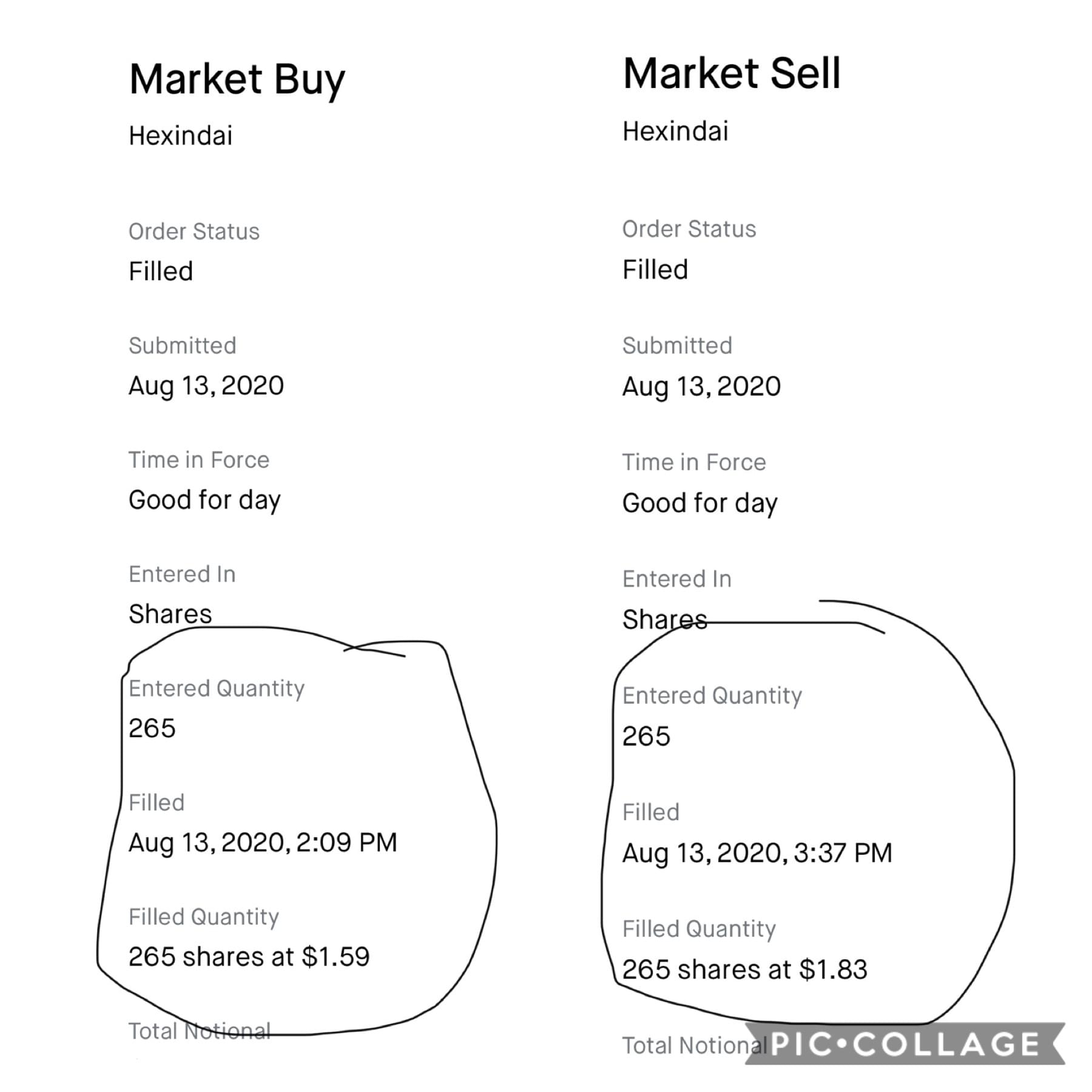Click "Good for day" in Market Buy
The width and height of the screenshot is (1092, 1092).
(x=204, y=500)
